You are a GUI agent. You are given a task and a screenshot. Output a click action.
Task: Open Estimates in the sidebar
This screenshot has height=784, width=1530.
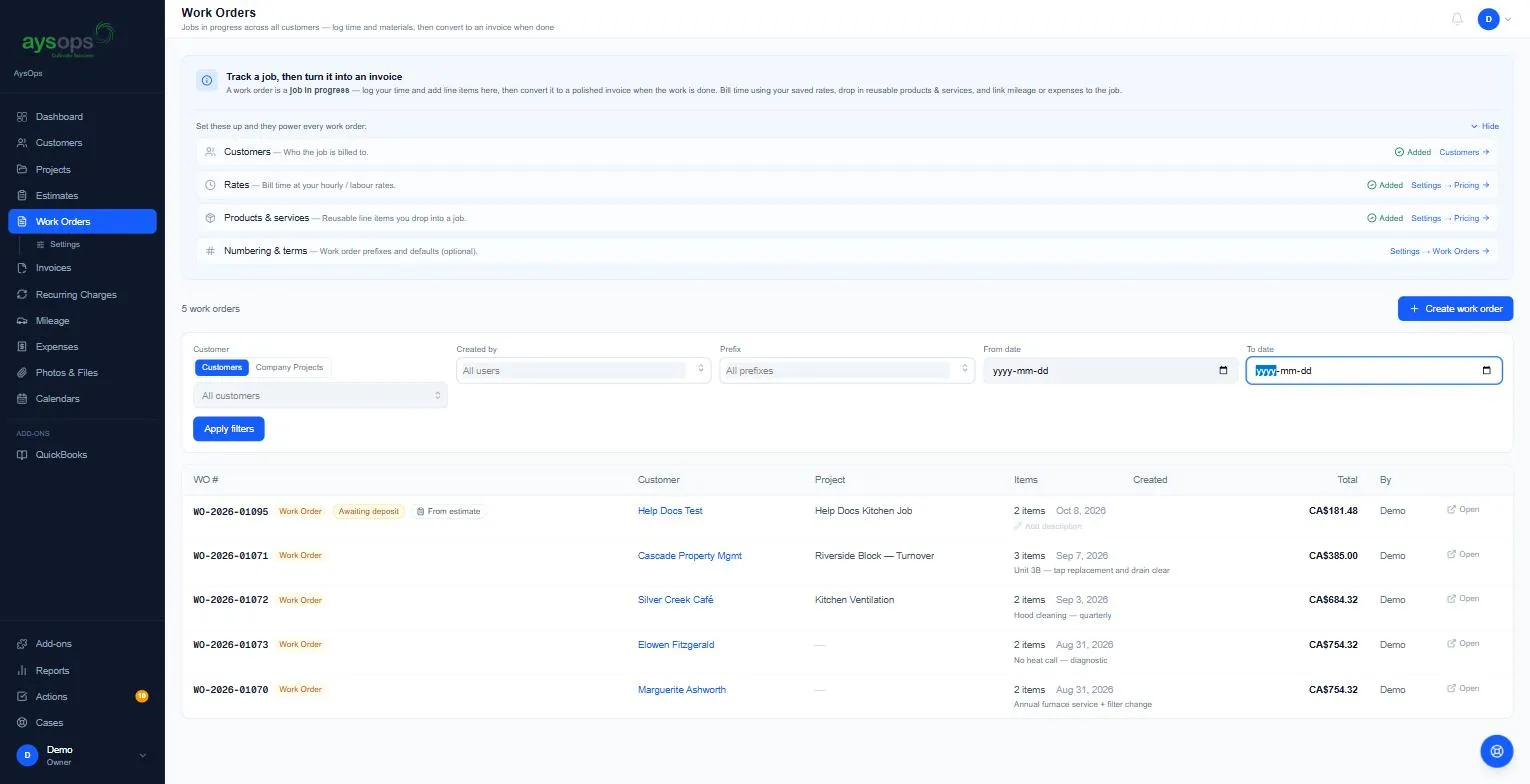pyautogui.click(x=82, y=196)
